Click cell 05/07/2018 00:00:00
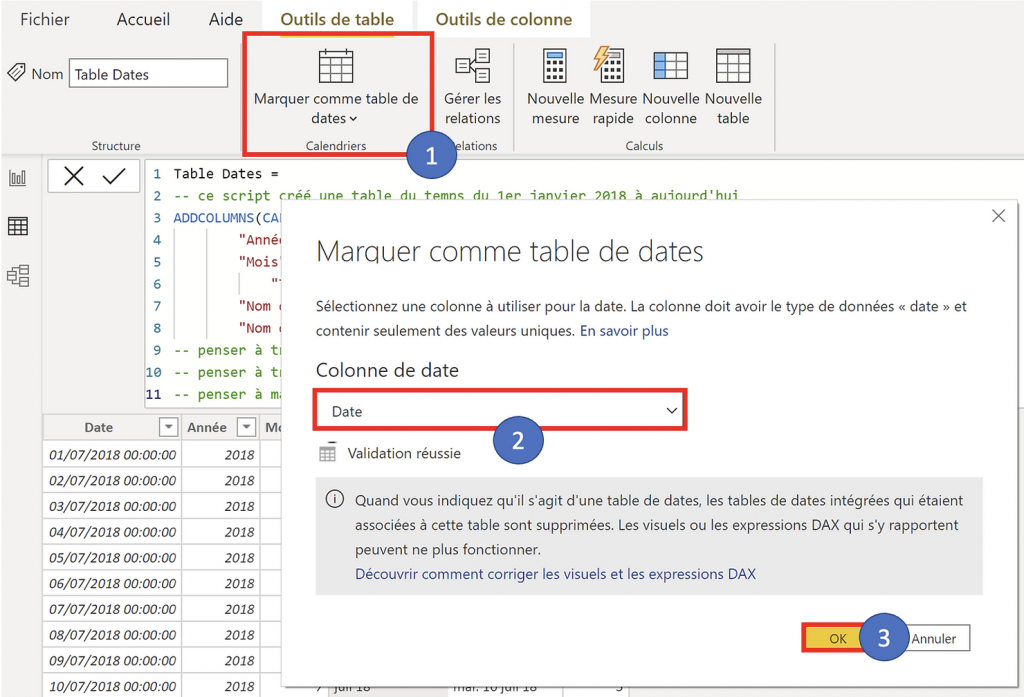The width and height of the screenshot is (1024, 697). point(112,557)
